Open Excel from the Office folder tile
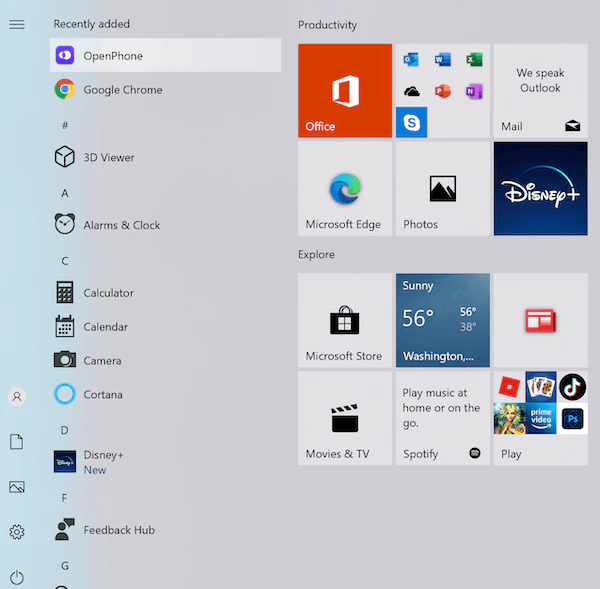Viewport: 600px width, 589px height. point(474,60)
